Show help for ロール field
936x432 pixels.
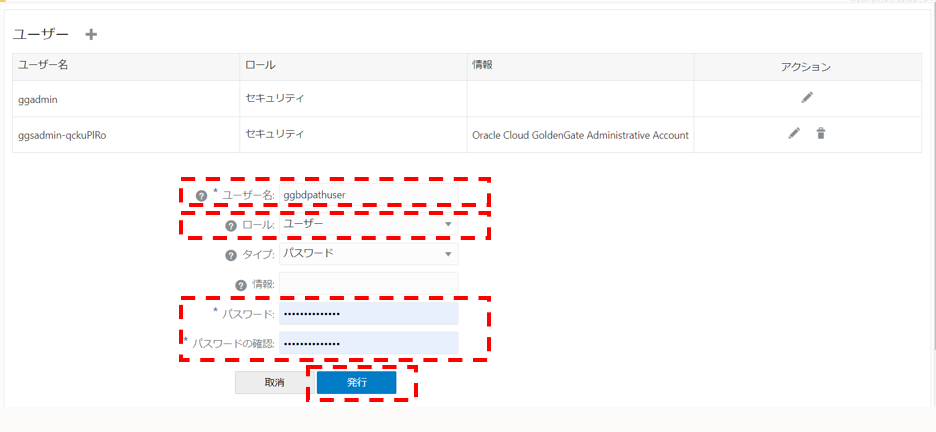click(x=230, y=226)
